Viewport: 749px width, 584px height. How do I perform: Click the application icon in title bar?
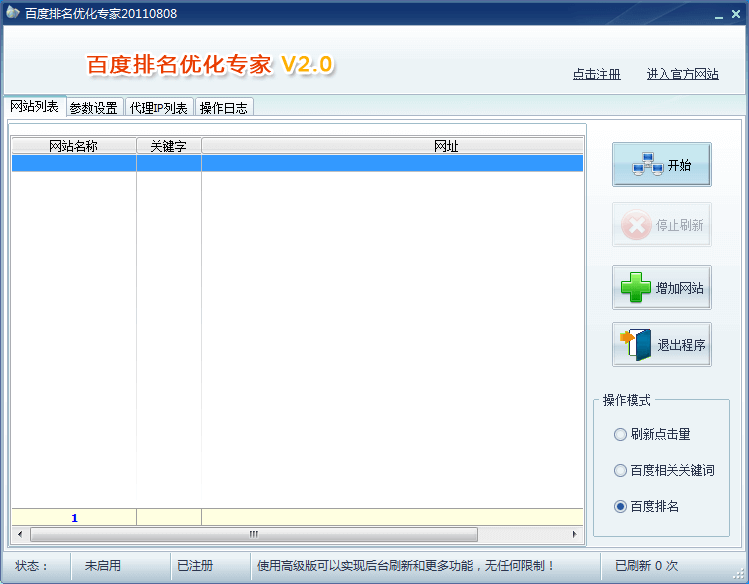(x=12, y=12)
